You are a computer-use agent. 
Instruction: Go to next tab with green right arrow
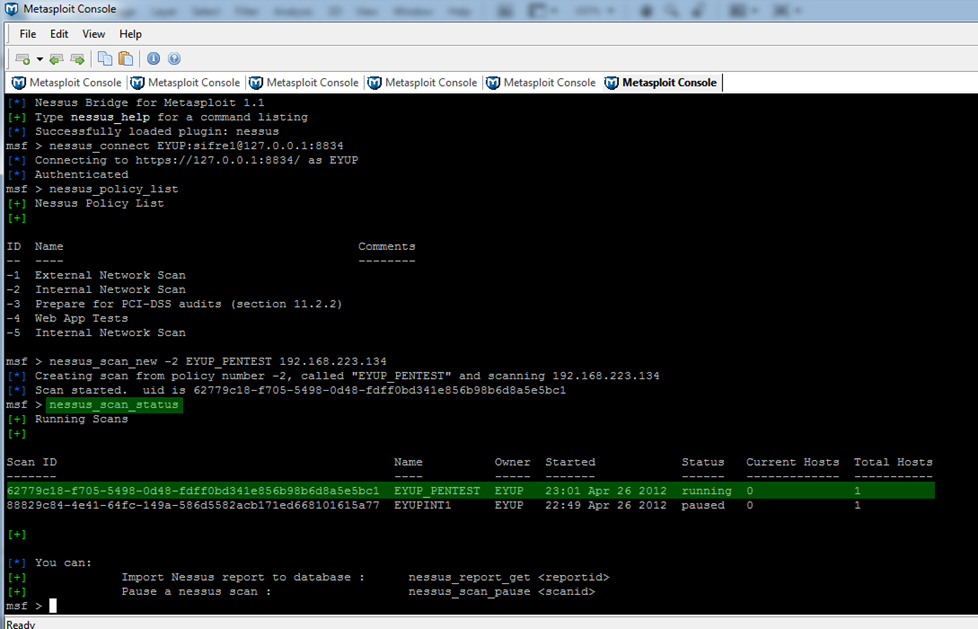pos(77,59)
